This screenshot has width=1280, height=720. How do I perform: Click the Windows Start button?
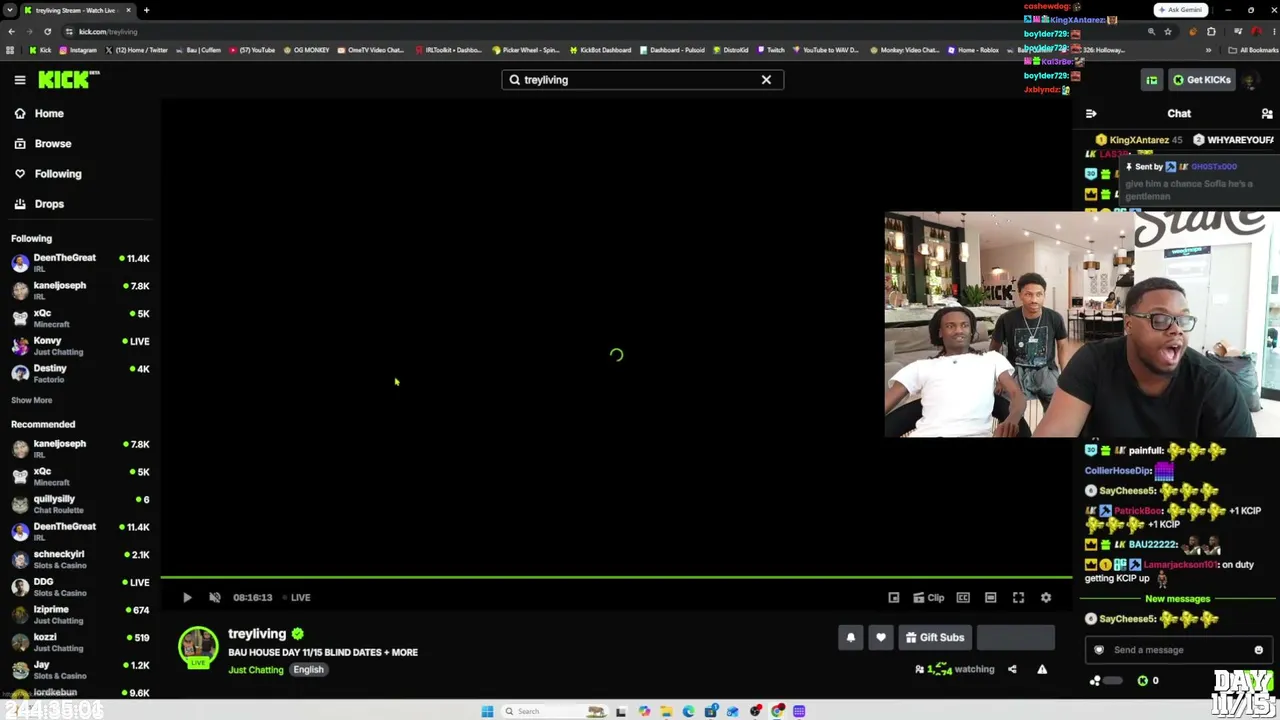tap(487, 712)
